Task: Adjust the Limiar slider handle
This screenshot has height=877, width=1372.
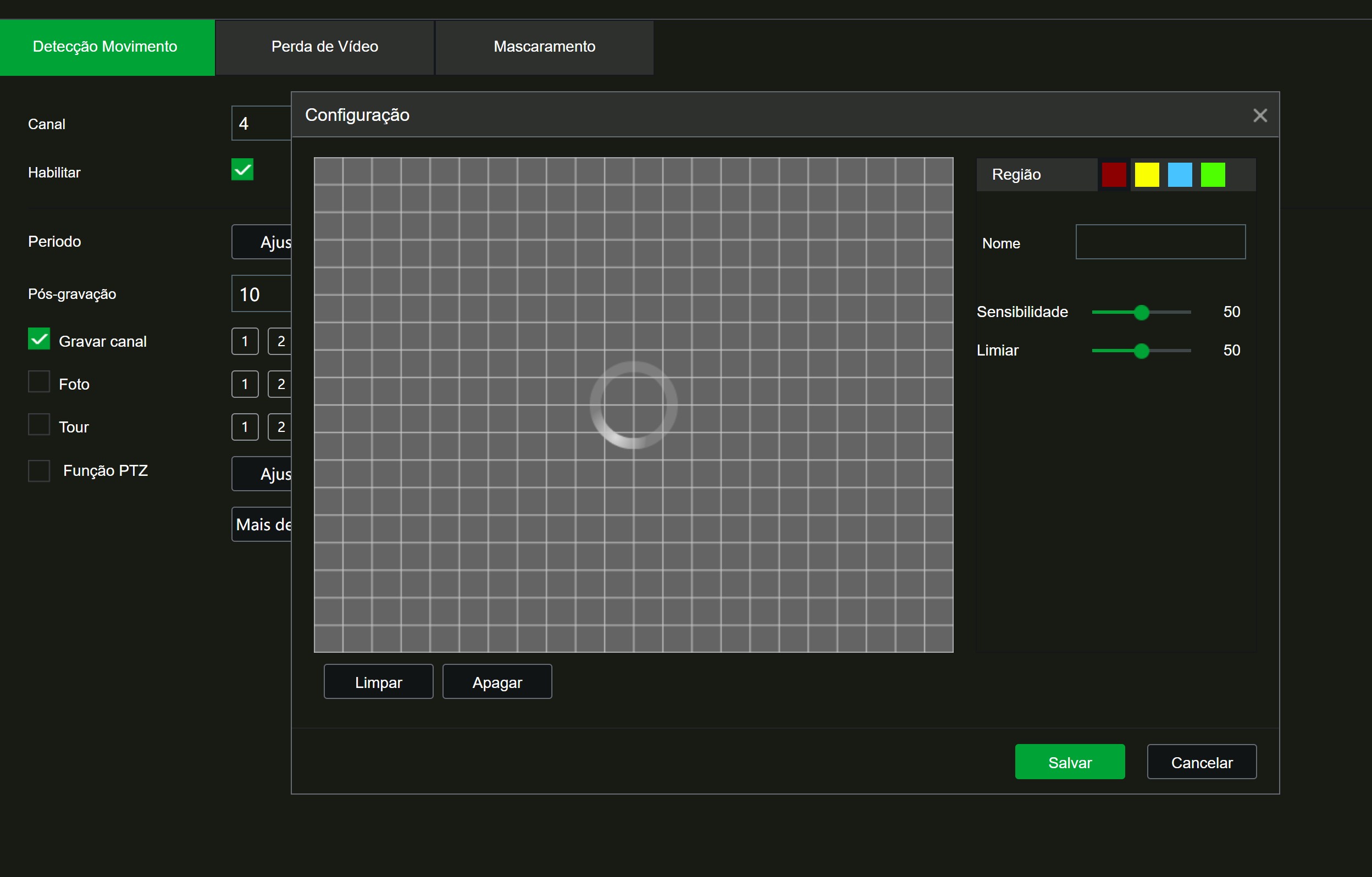Action: click(x=1141, y=351)
